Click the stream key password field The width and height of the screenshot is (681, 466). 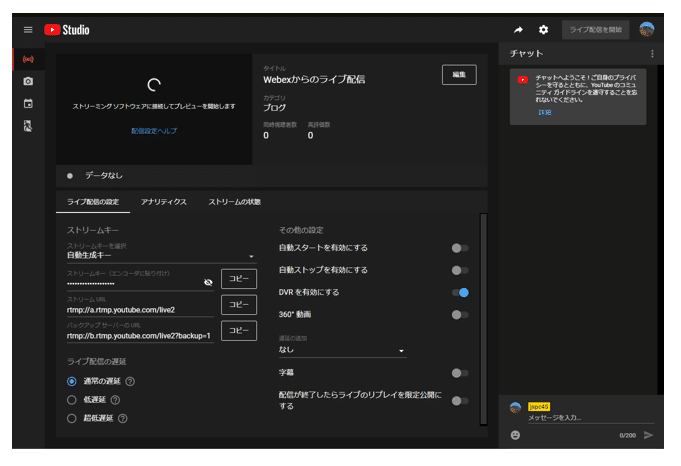(x=135, y=283)
